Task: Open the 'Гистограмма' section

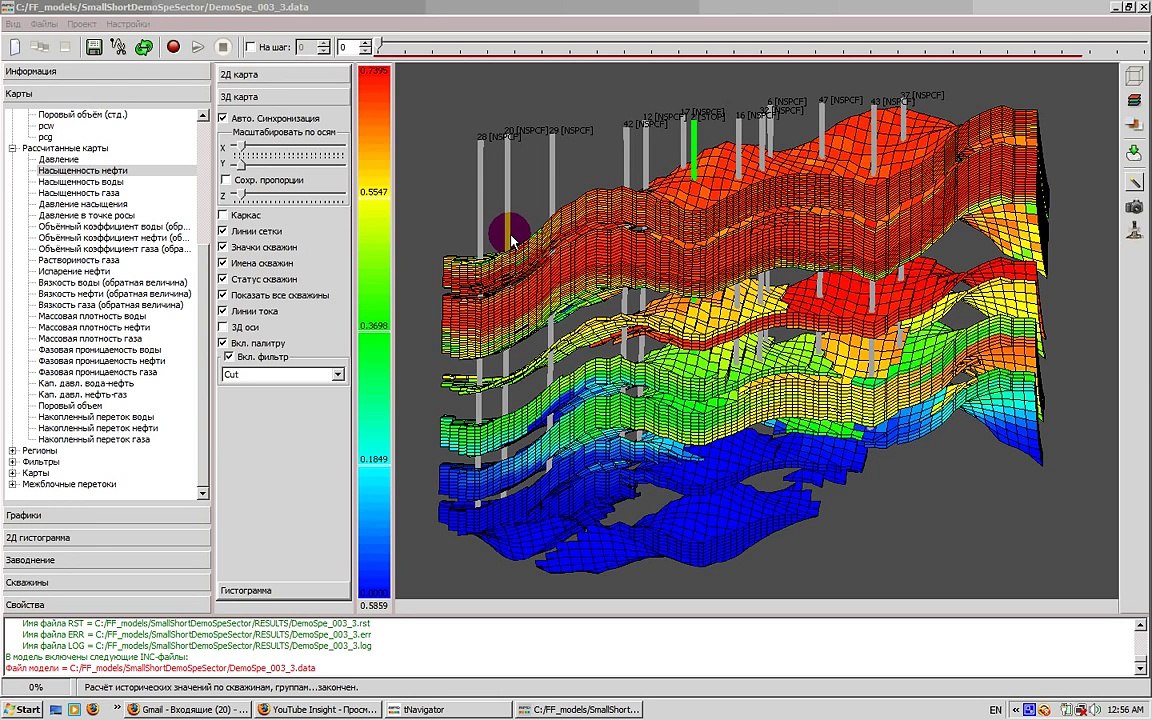Action: click(283, 590)
